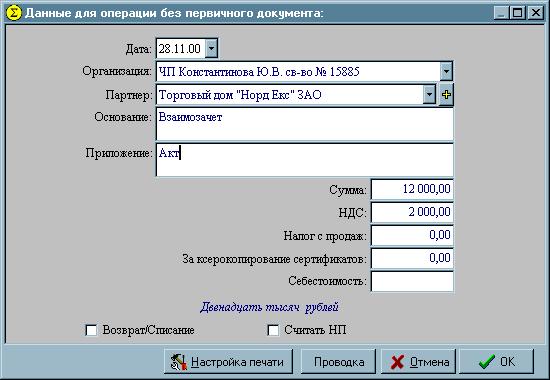Cancel the dialog with Отмена
This screenshot has height=380, width=550.
tap(418, 361)
